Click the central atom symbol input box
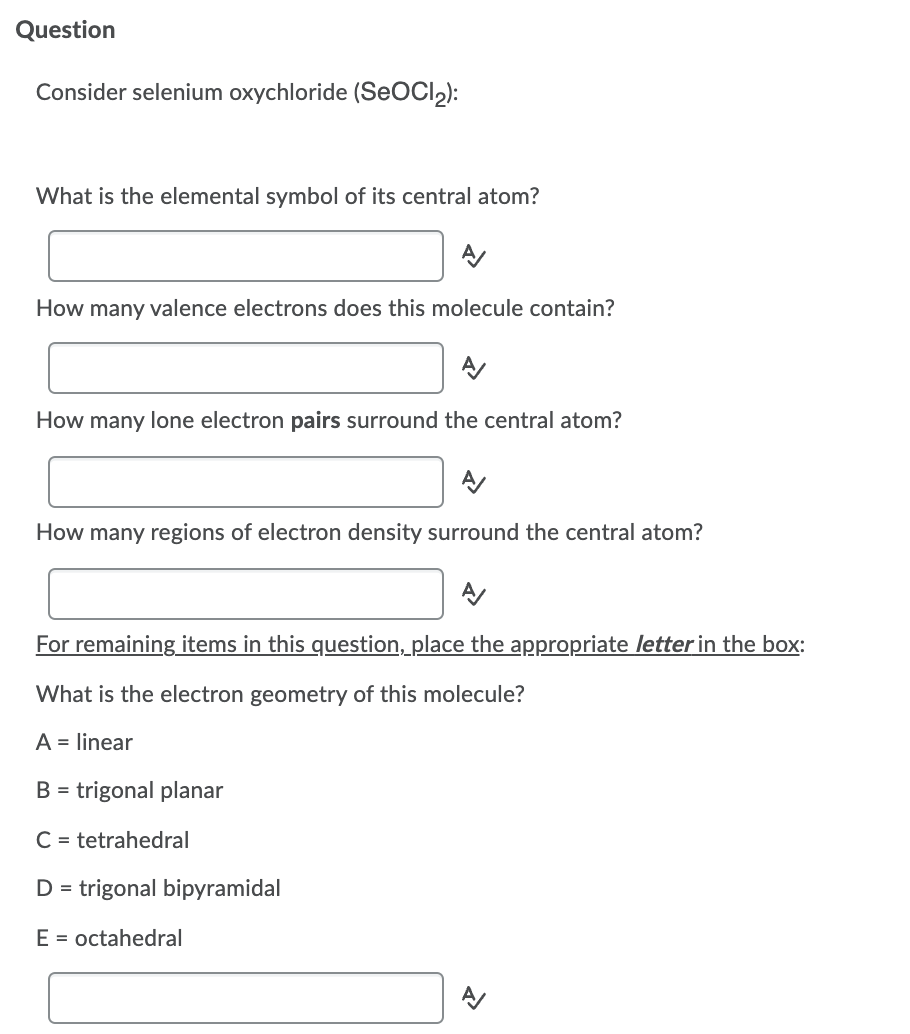The image size is (910, 1034). coord(245,256)
